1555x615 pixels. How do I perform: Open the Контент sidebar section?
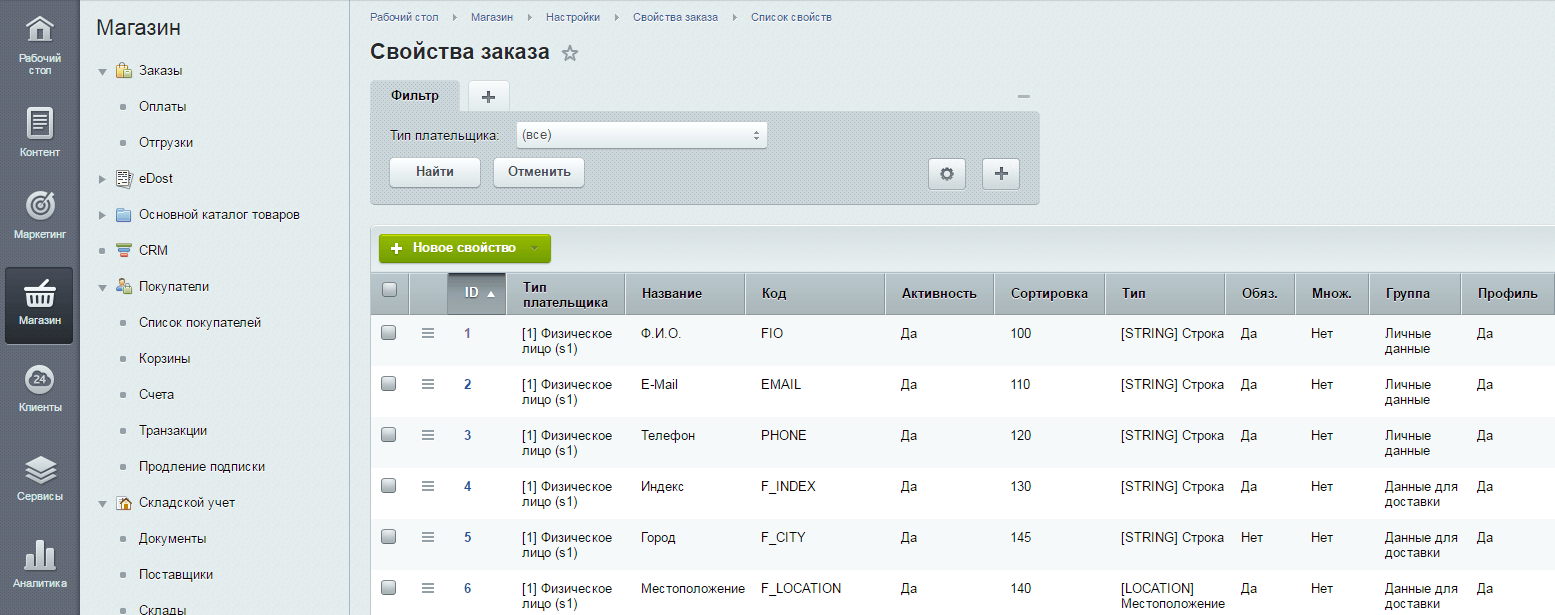[x=39, y=132]
